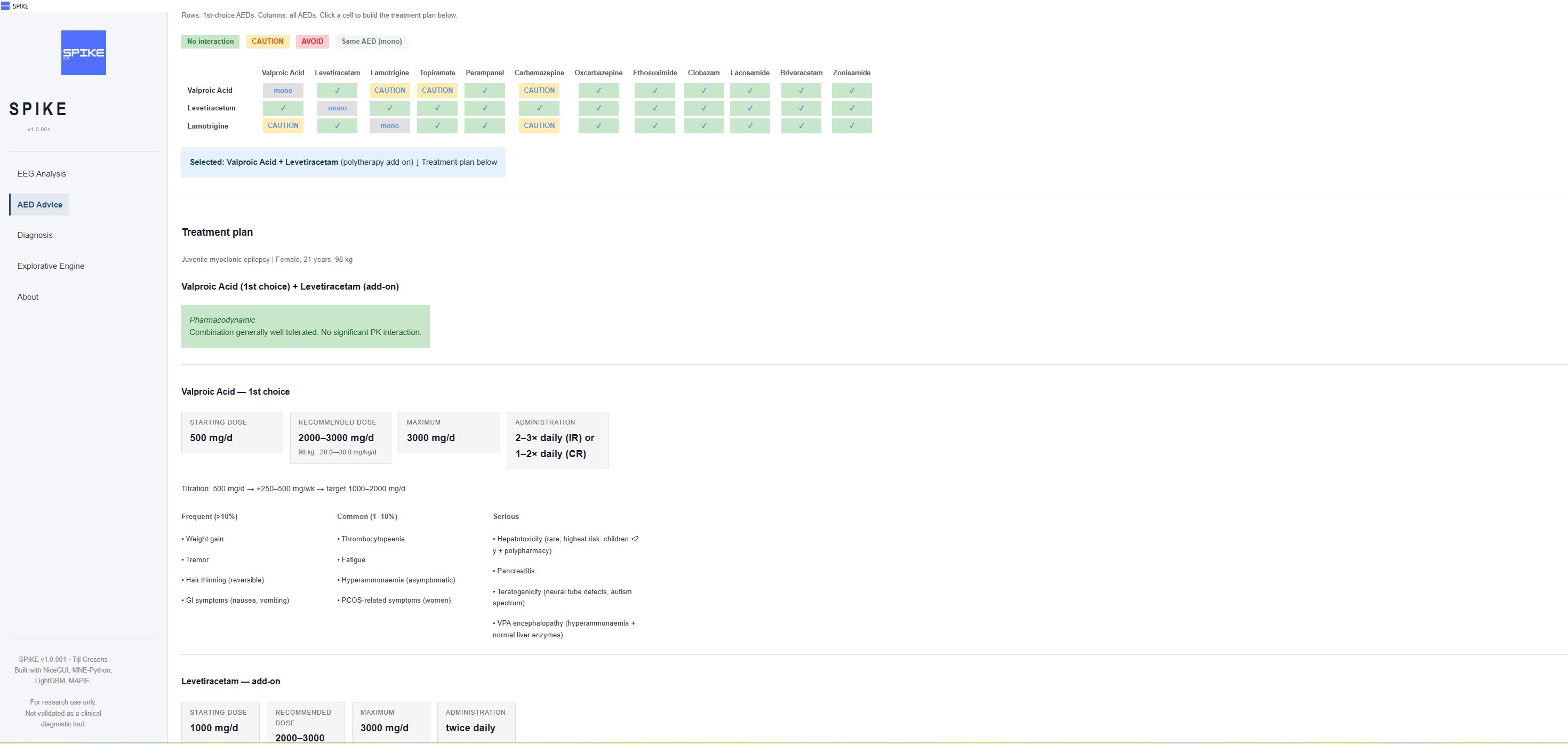Click the Valproic Acid Maximum 3000 mg/d card
This screenshot has height=744, width=1568.
click(x=449, y=433)
